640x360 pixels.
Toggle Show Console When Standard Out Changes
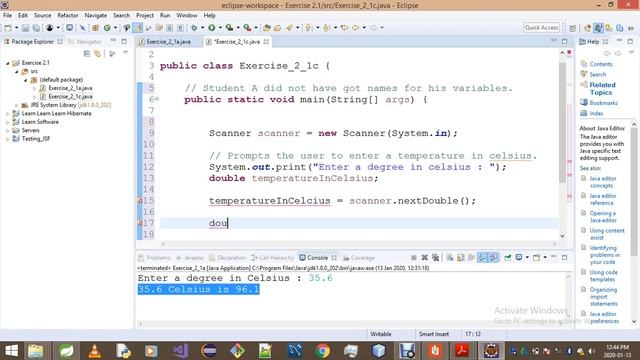482,258
